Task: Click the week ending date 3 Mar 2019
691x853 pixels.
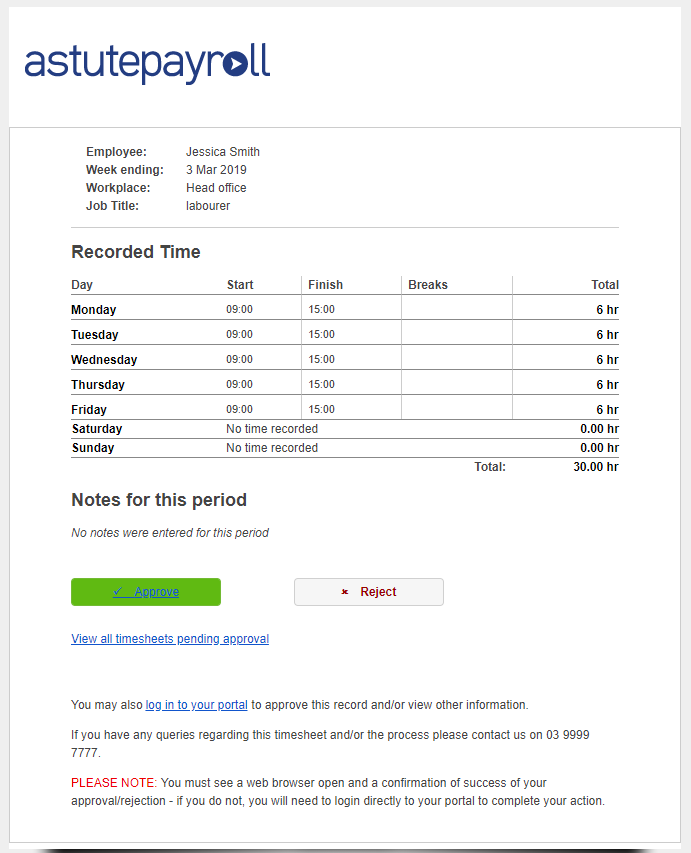Action: pos(216,169)
